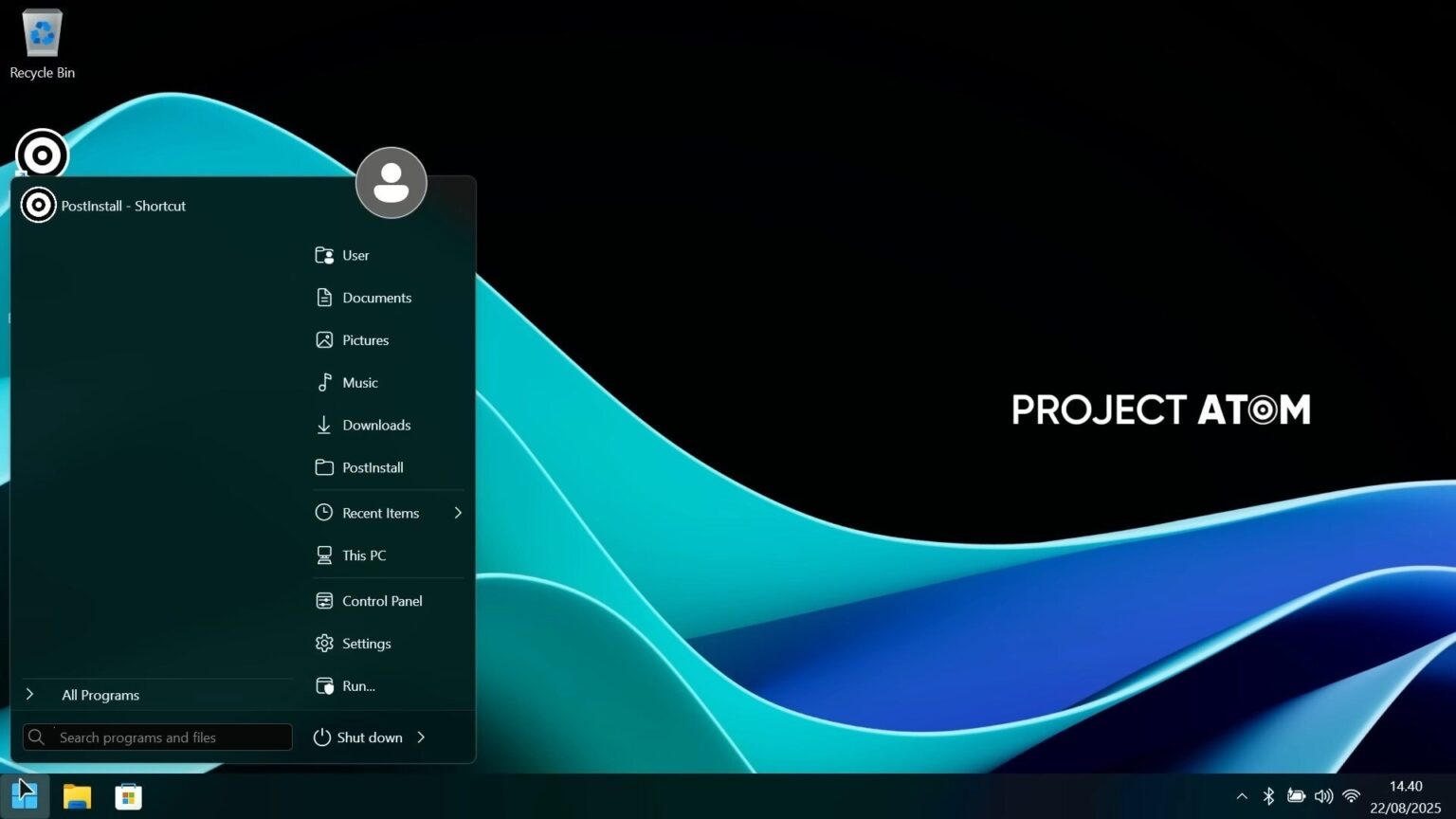The image size is (1456, 819).
Task: Click the Shut down button
Action: [x=369, y=737]
